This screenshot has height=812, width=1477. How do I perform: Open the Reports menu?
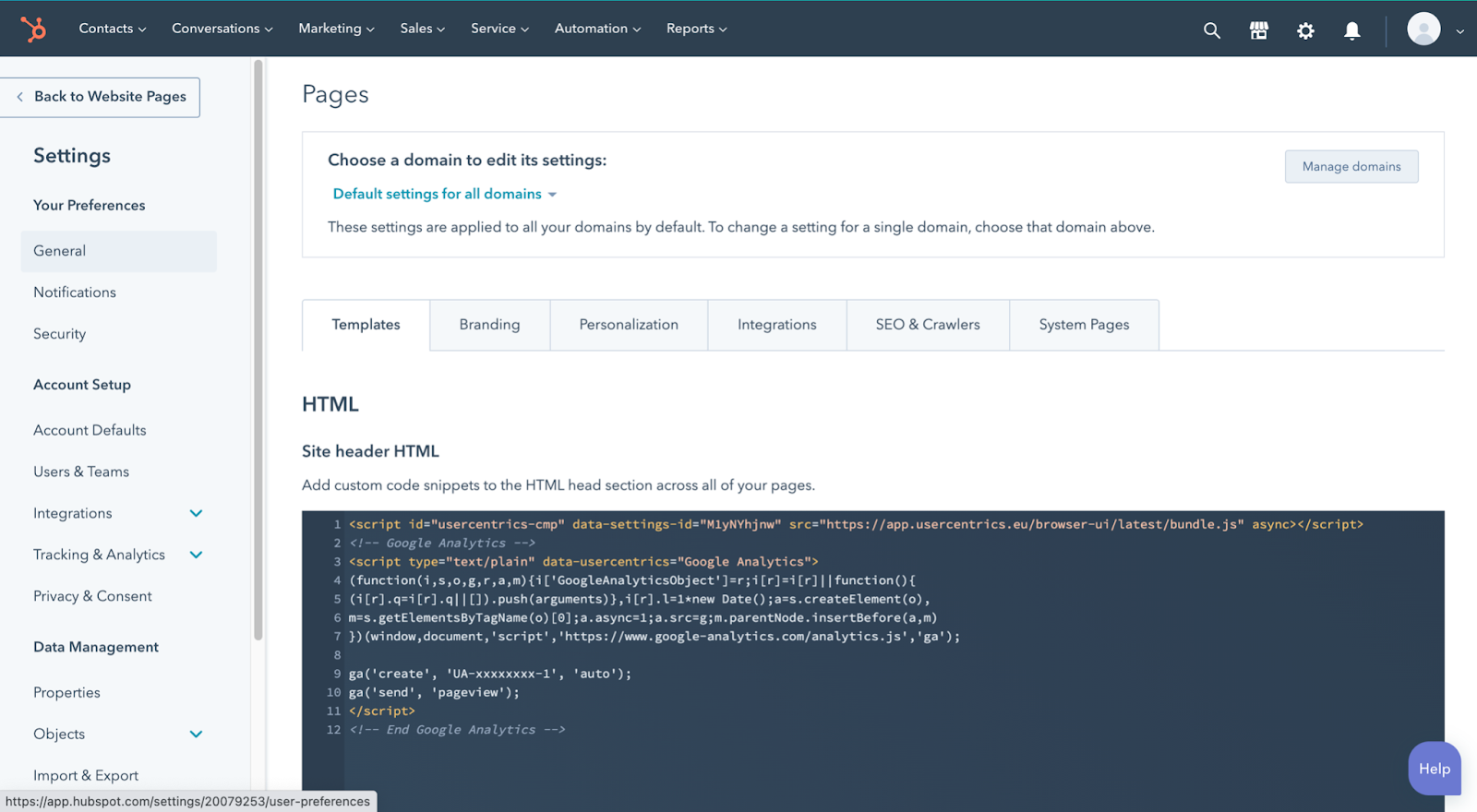[697, 29]
